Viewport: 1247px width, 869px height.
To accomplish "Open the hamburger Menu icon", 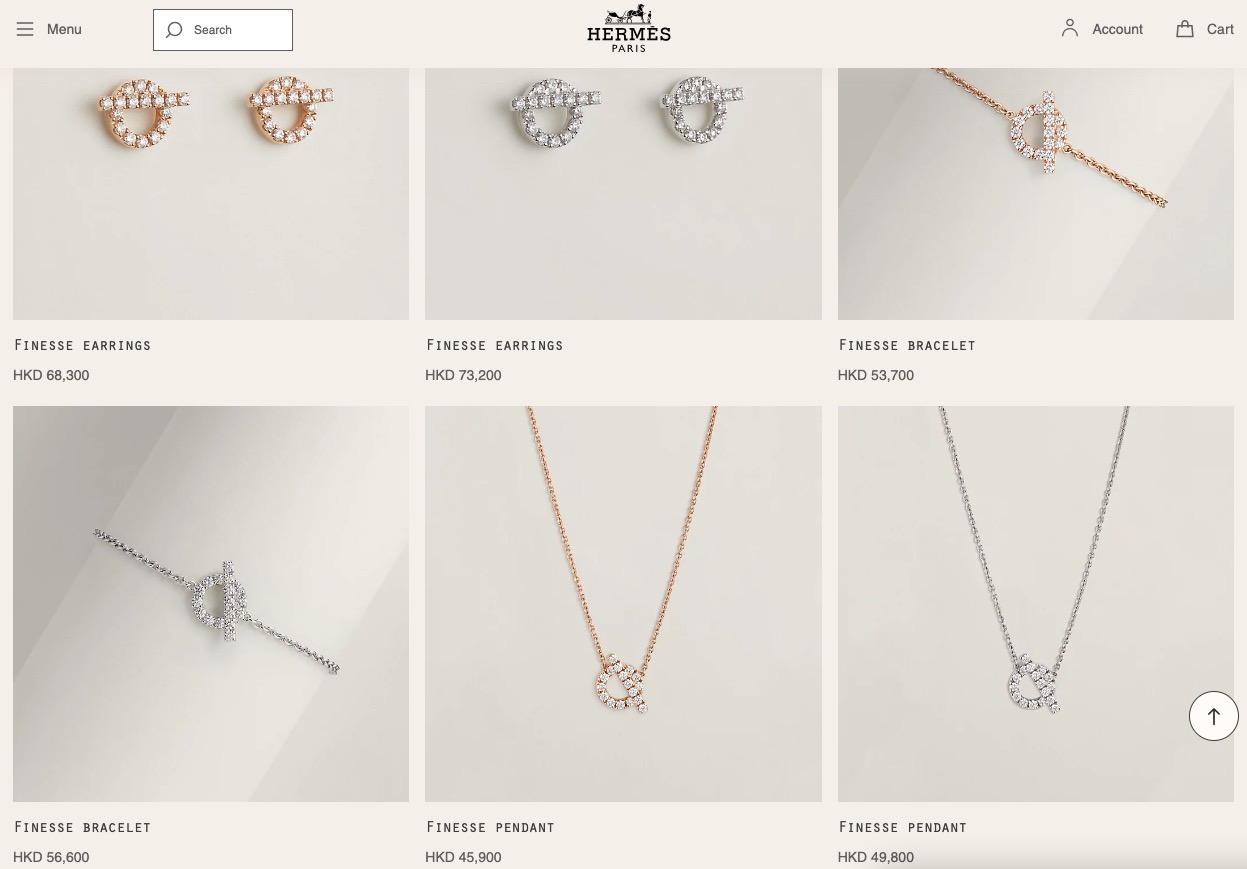I will 25,29.
